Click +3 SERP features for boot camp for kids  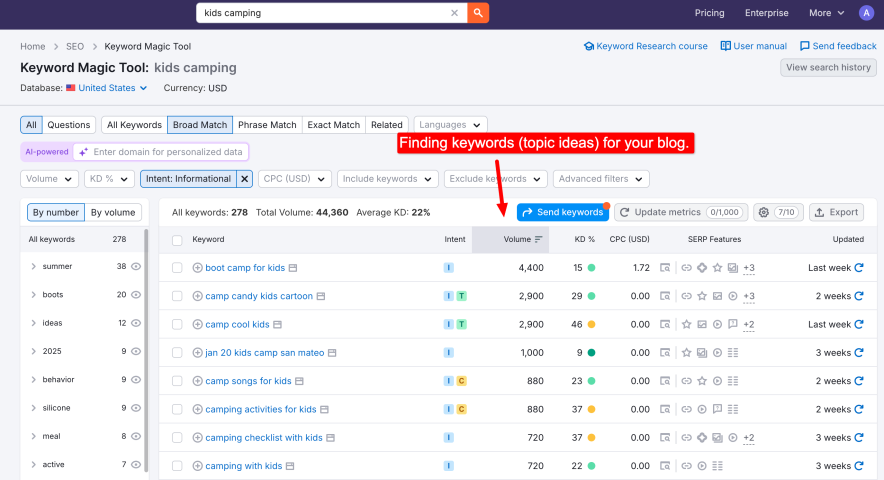click(749, 268)
